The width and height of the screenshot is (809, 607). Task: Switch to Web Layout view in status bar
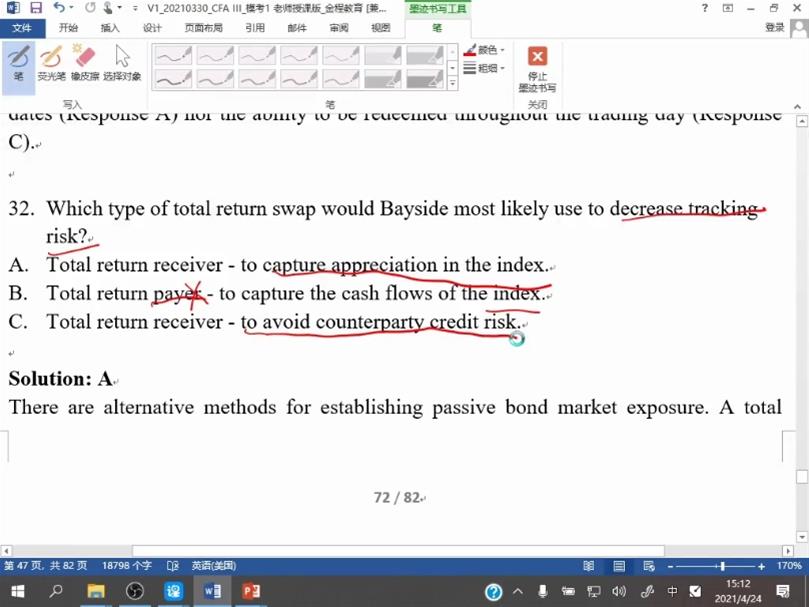tap(649, 566)
